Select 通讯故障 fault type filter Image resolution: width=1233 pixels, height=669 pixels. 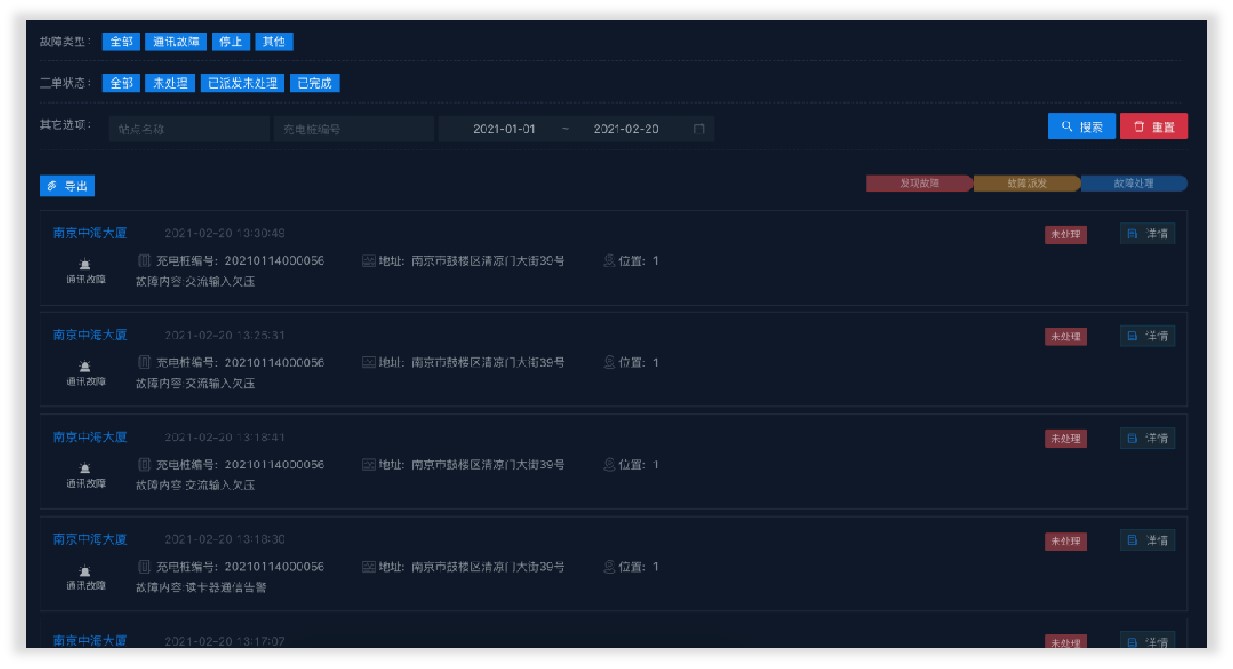[176, 42]
